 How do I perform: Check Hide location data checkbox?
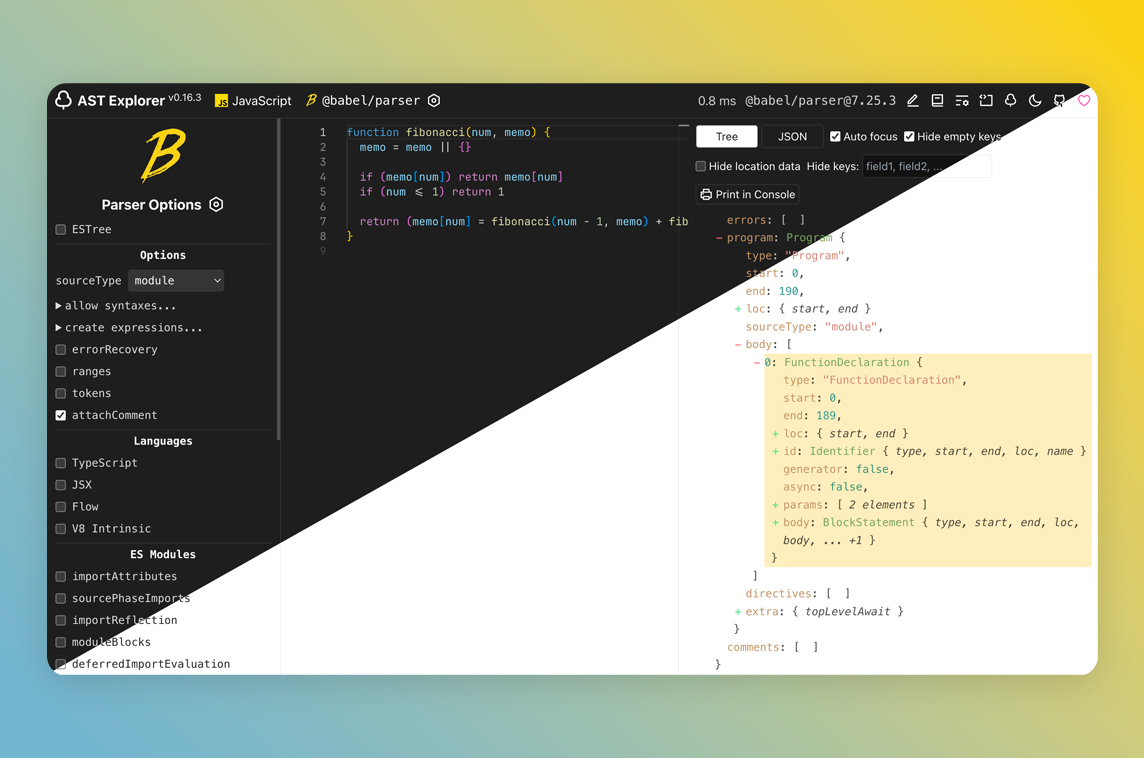701,166
